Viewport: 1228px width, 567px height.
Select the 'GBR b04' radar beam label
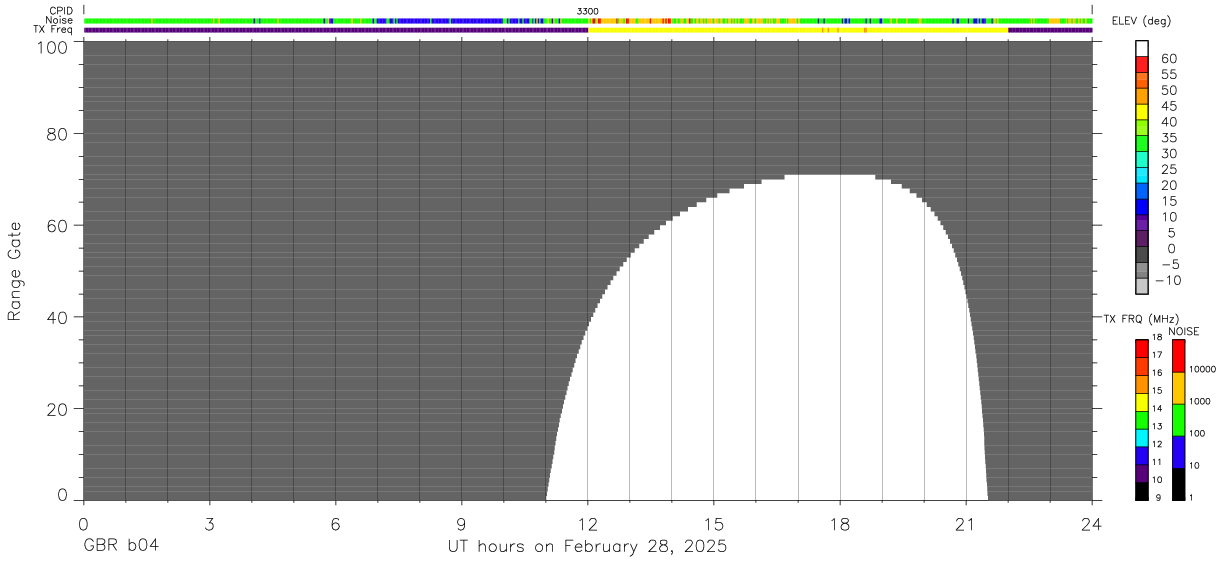click(x=120, y=547)
